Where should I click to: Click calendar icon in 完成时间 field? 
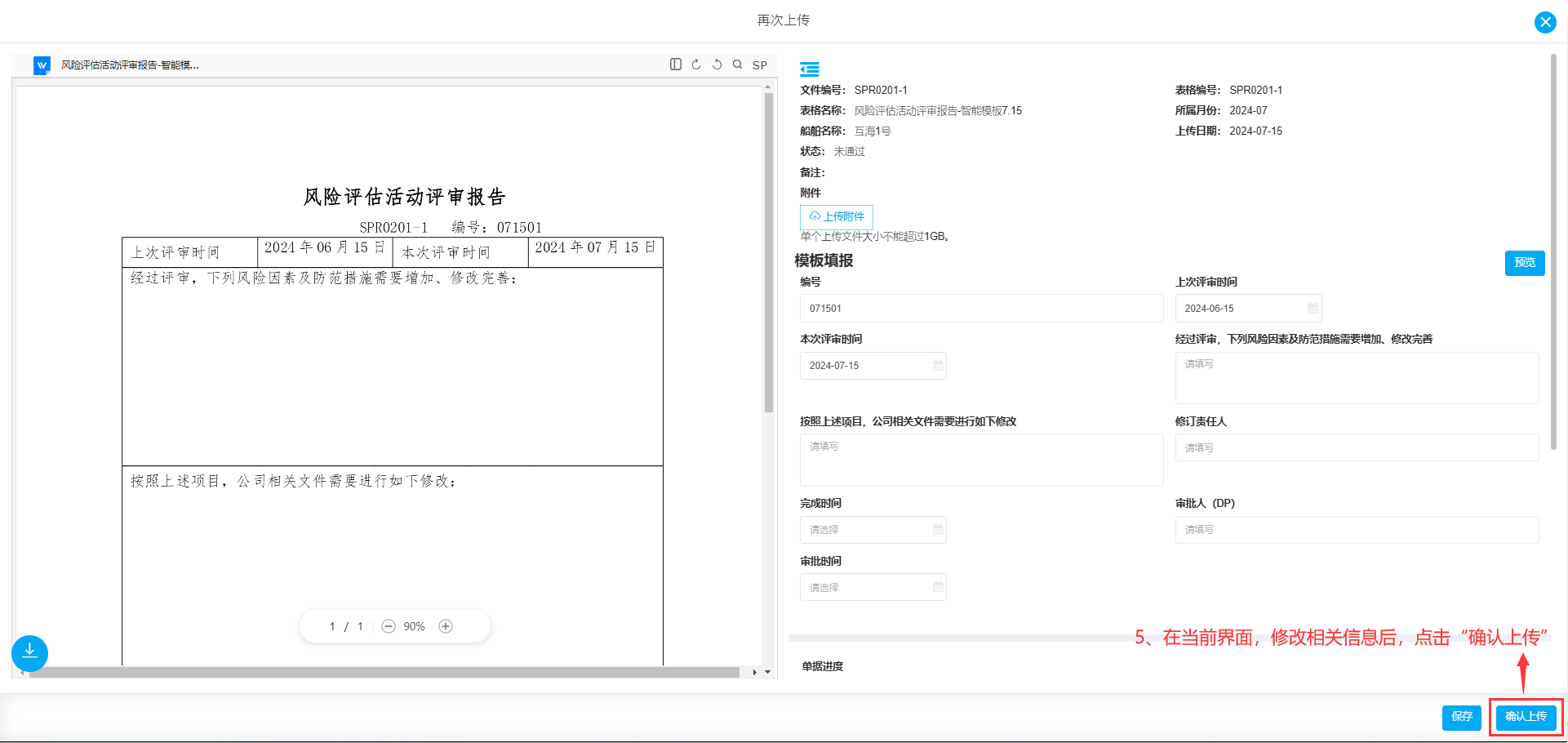point(938,530)
